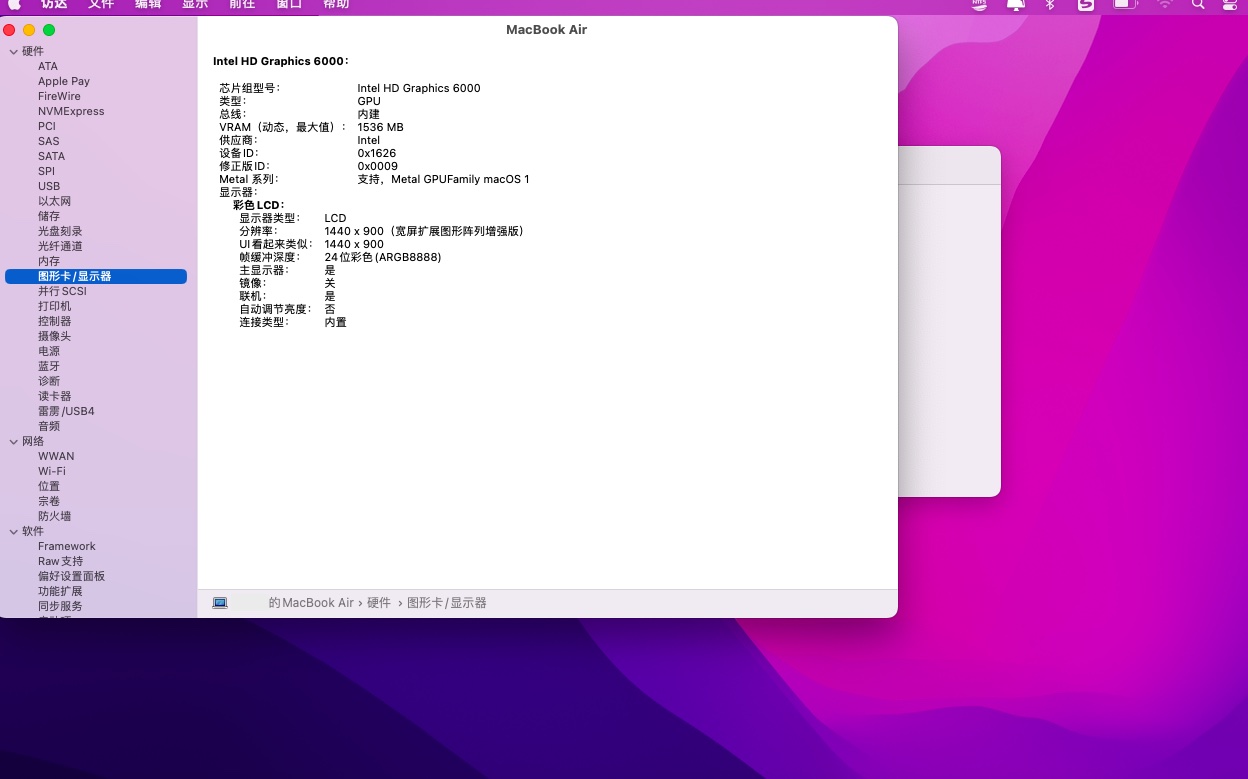Image resolution: width=1248 pixels, height=779 pixels.
Task: Click the screen mirroring display icon
Action: (1016, 5)
